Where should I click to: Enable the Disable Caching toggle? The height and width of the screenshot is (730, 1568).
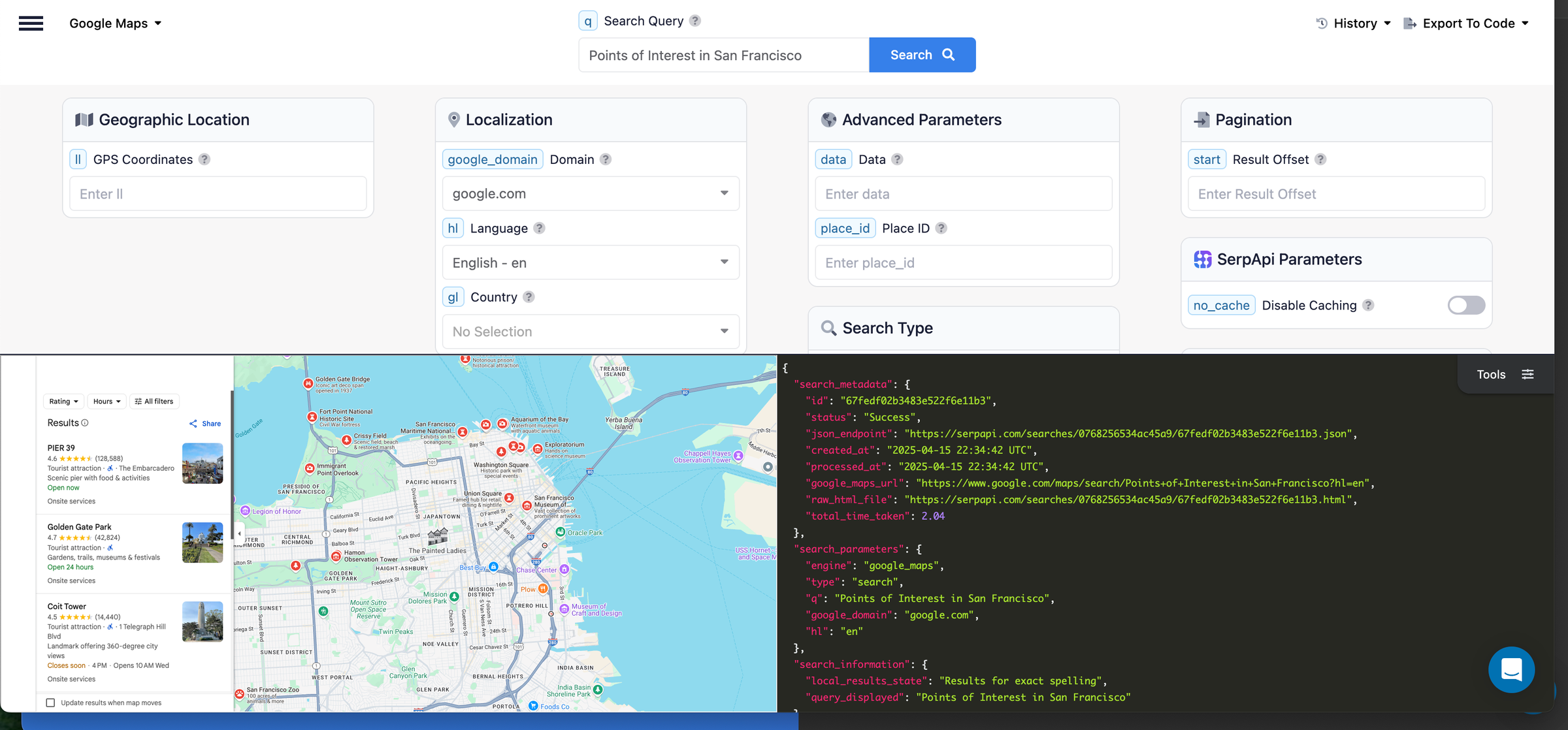pyautogui.click(x=1465, y=305)
